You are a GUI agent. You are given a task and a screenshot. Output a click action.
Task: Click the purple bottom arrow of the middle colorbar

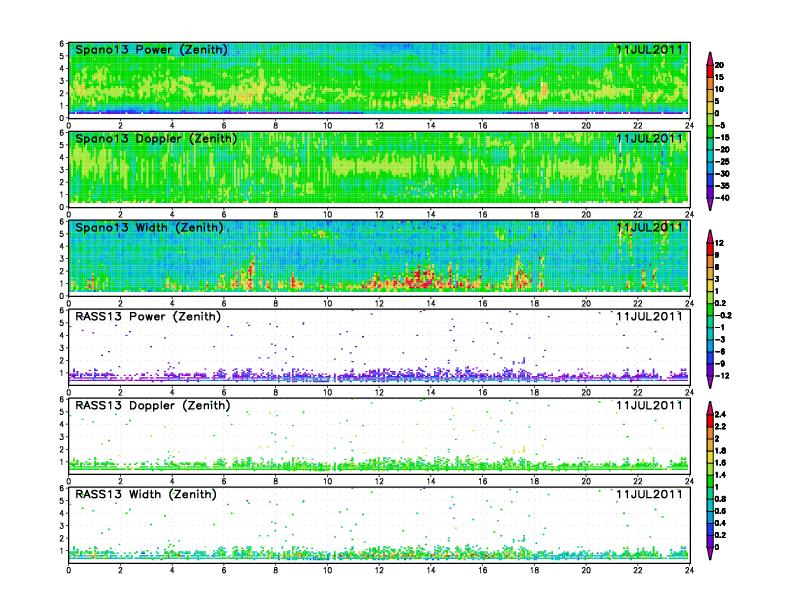(710, 382)
